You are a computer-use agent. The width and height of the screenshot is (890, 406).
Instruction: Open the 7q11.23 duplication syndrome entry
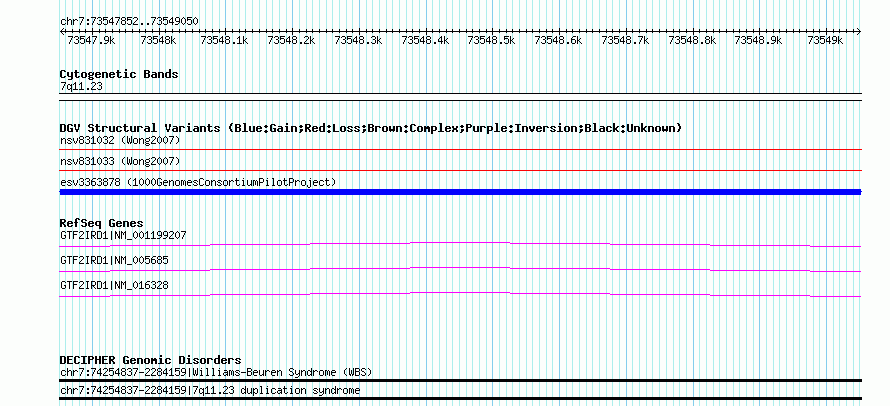coord(210,391)
